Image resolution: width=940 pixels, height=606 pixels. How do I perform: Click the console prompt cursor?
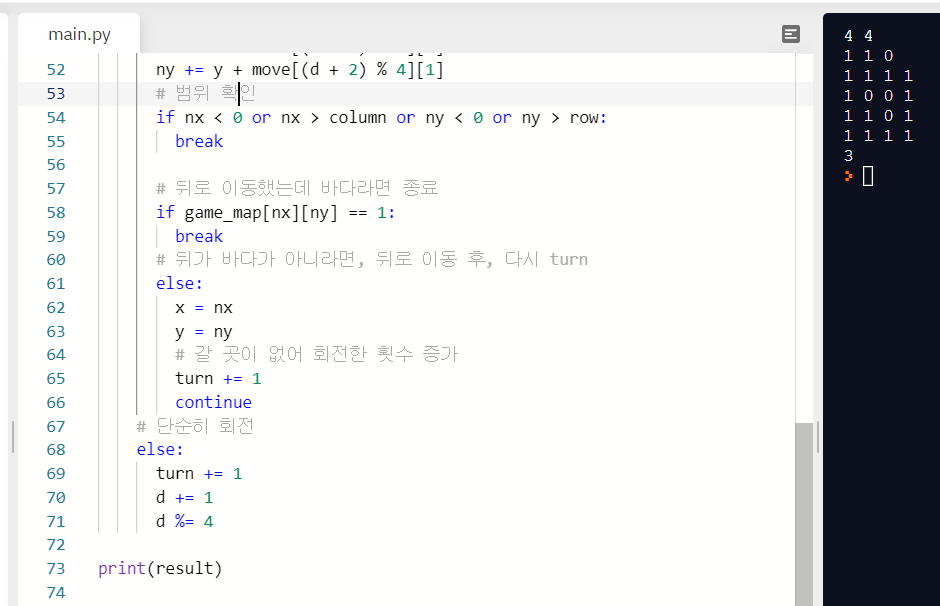tap(867, 176)
